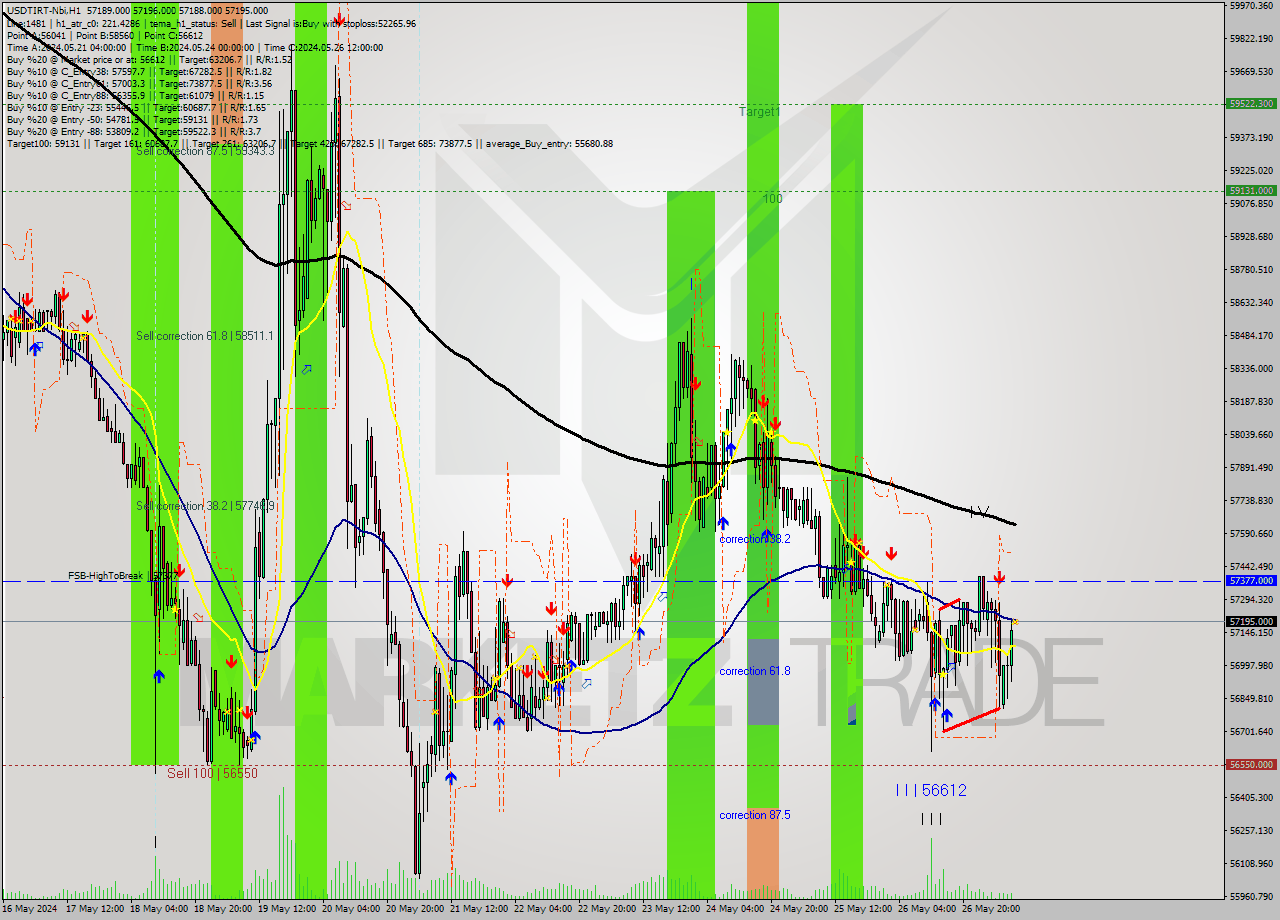Click the 'Sell correction 38.2' label
The width and height of the screenshot is (1280, 920).
tap(205, 506)
